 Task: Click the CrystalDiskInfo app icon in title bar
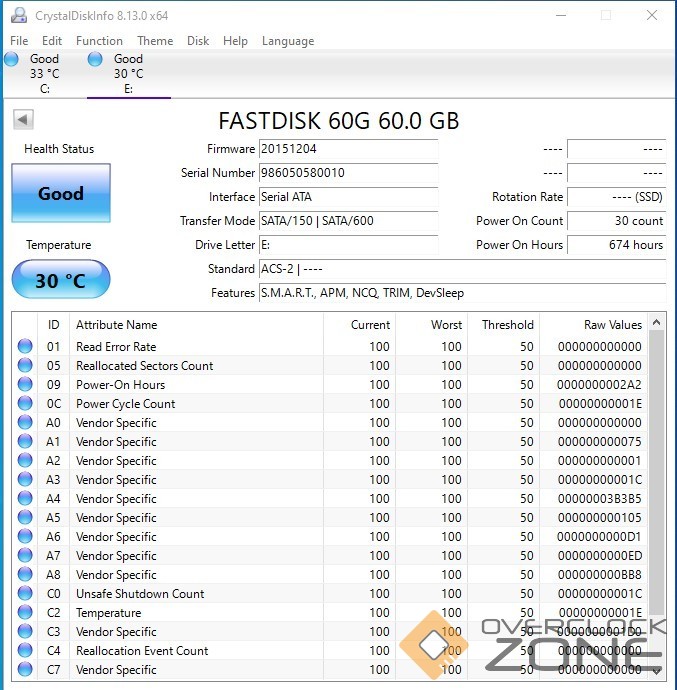point(18,16)
